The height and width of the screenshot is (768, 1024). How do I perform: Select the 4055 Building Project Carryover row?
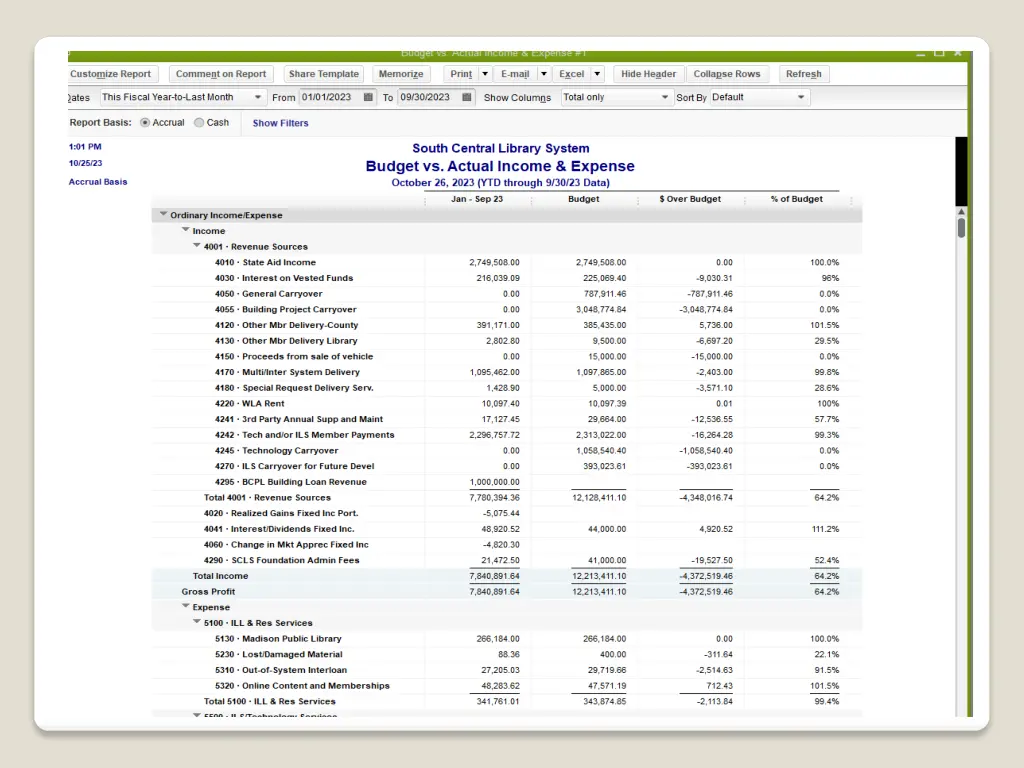click(507, 309)
